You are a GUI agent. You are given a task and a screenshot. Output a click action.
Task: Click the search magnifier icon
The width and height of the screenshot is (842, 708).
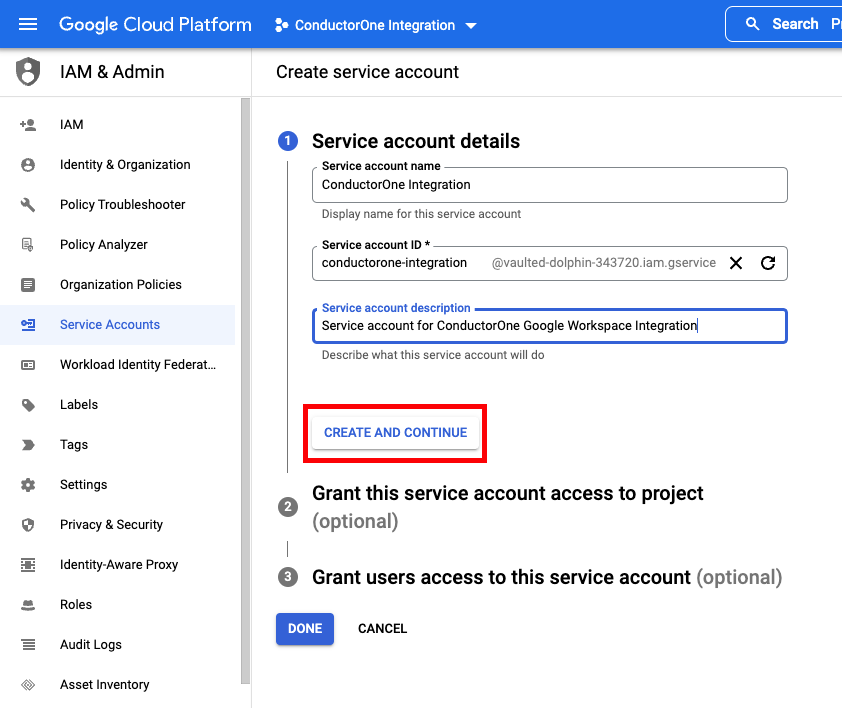point(752,24)
